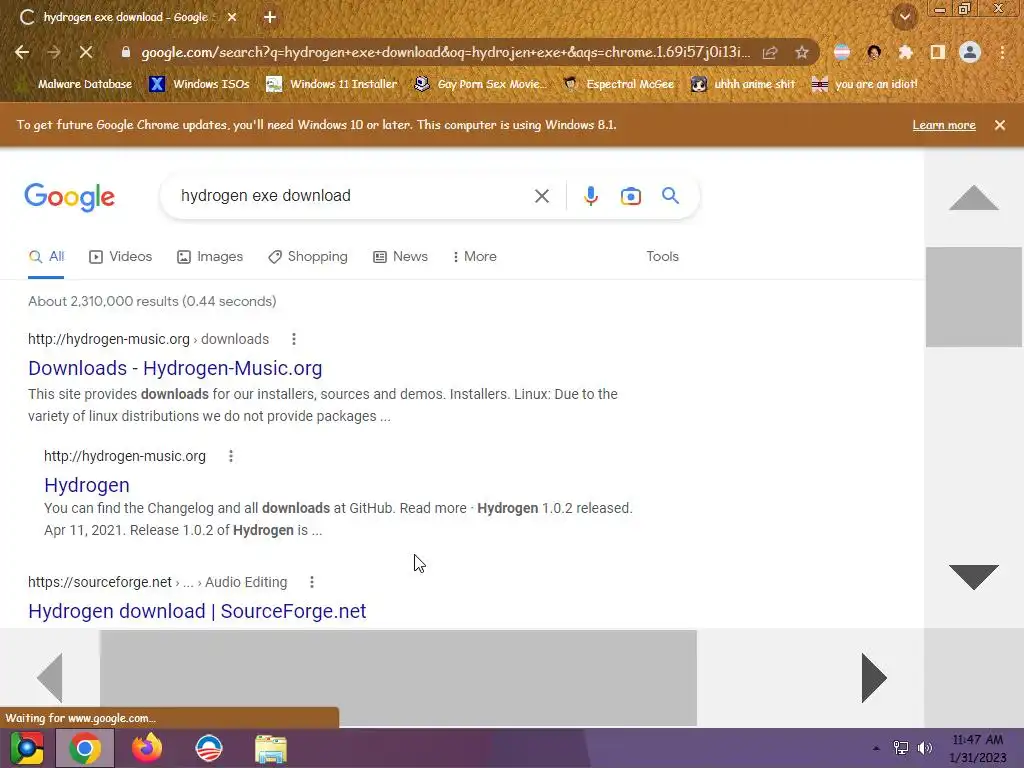1024x768 pixels.
Task: Open options menu beside http://hydrogen-music.org
Action: tap(231, 456)
